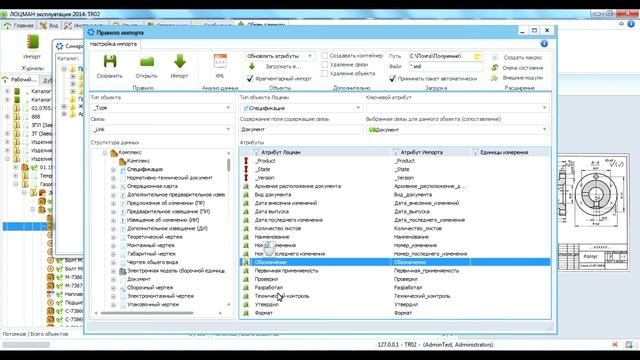
Task: Click the Смена состояния icon
Action: (x=495, y=67)
